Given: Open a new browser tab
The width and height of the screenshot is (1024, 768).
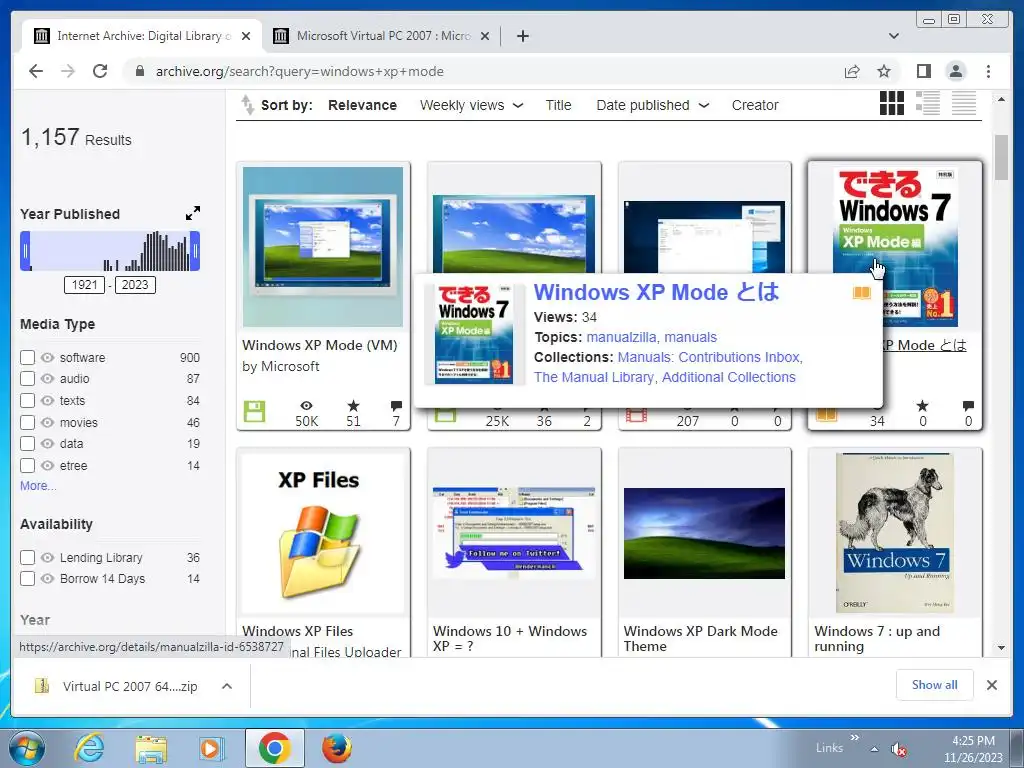Looking at the screenshot, I should coord(522,36).
